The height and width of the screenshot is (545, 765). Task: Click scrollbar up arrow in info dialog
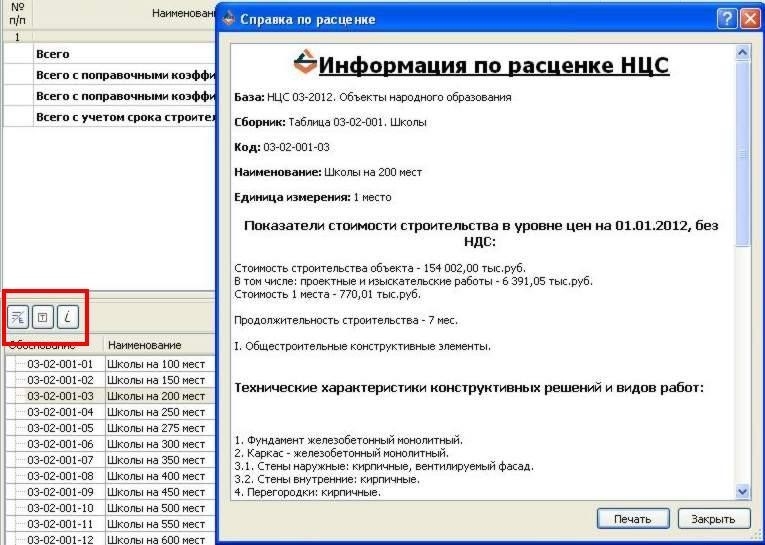tap(742, 51)
